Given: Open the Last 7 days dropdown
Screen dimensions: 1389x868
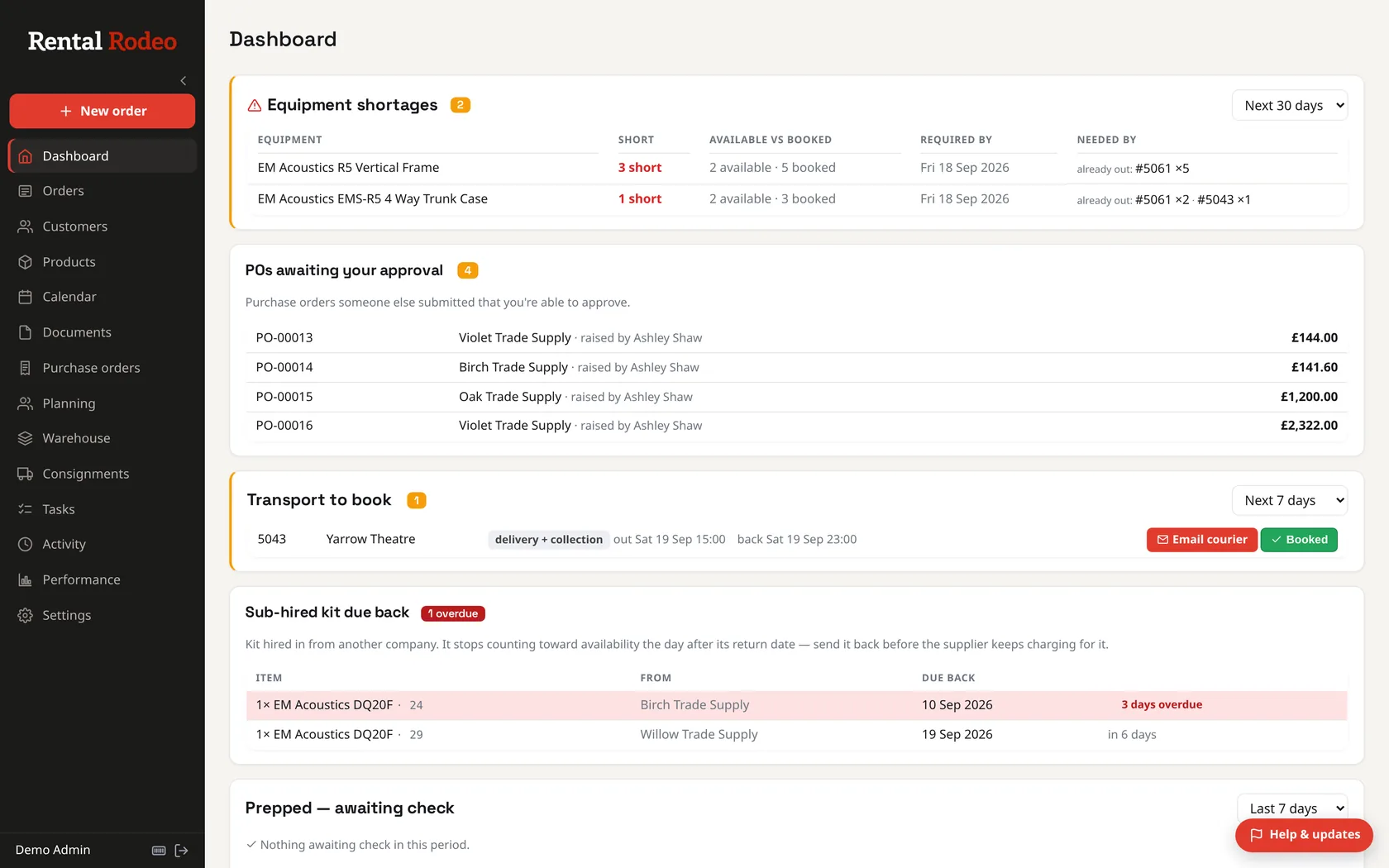Looking at the screenshot, I should 1292,808.
